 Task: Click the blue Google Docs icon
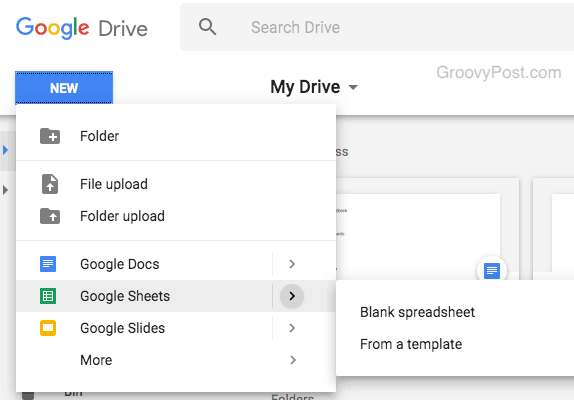(x=48, y=264)
